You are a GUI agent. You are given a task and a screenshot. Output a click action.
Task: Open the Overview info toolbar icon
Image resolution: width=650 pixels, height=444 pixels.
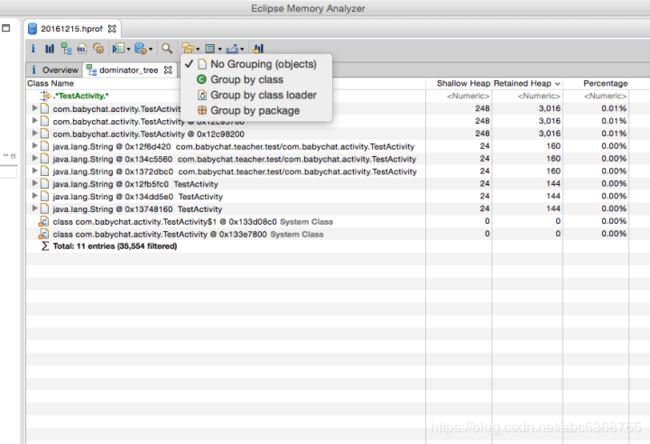coord(33,49)
